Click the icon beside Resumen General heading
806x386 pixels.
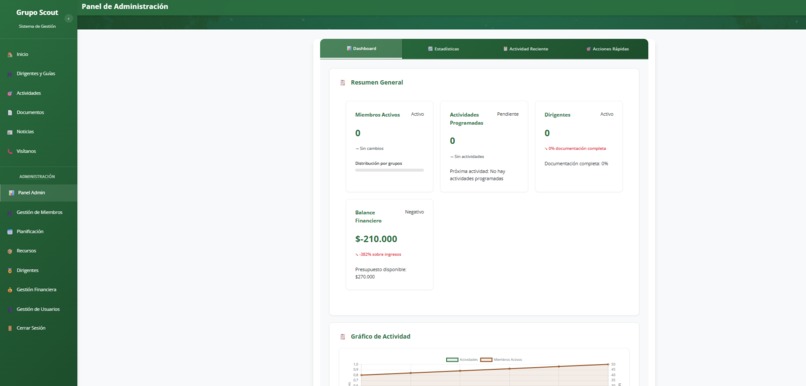pos(343,83)
